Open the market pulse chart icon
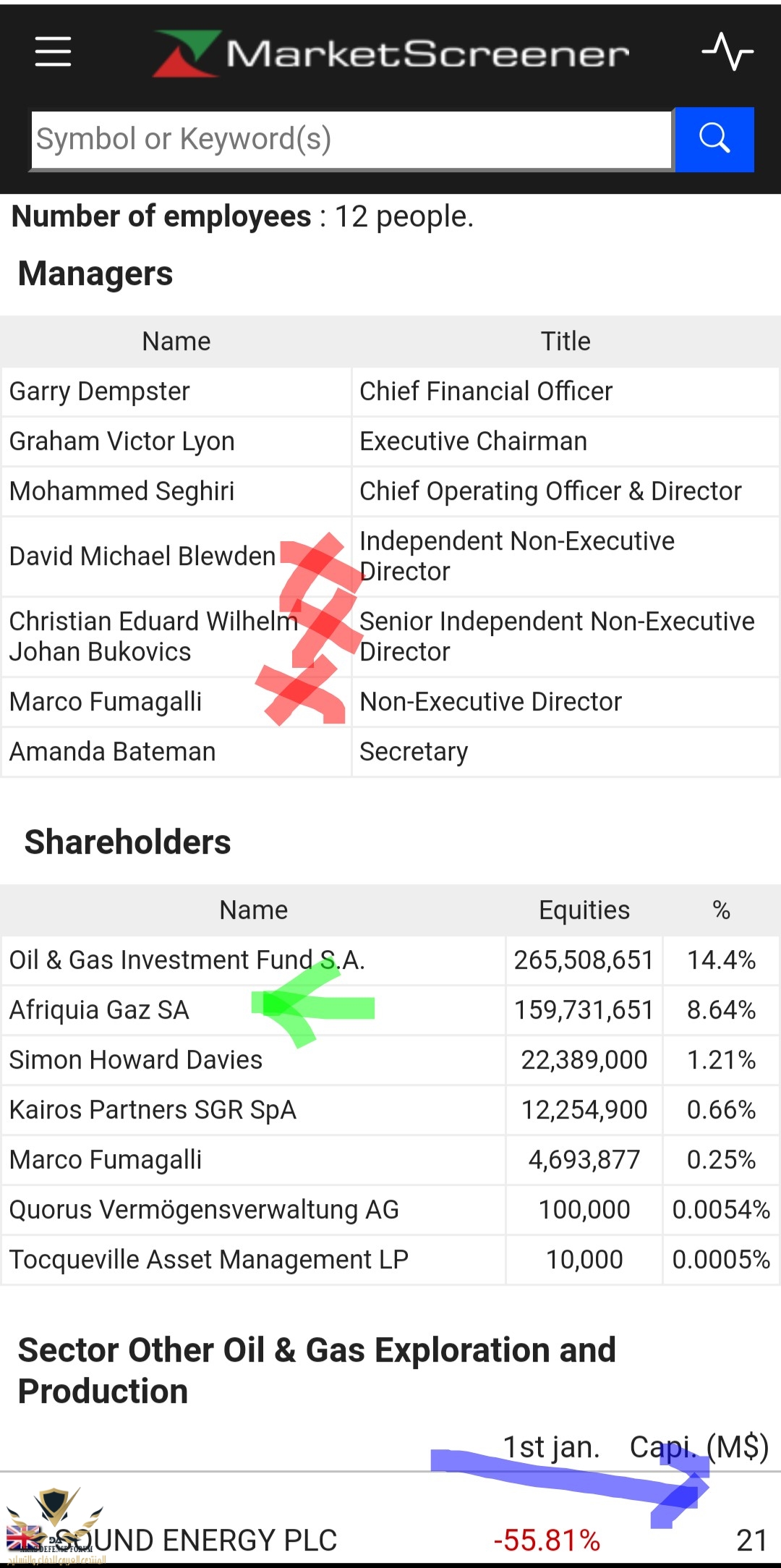 pyautogui.click(x=727, y=51)
